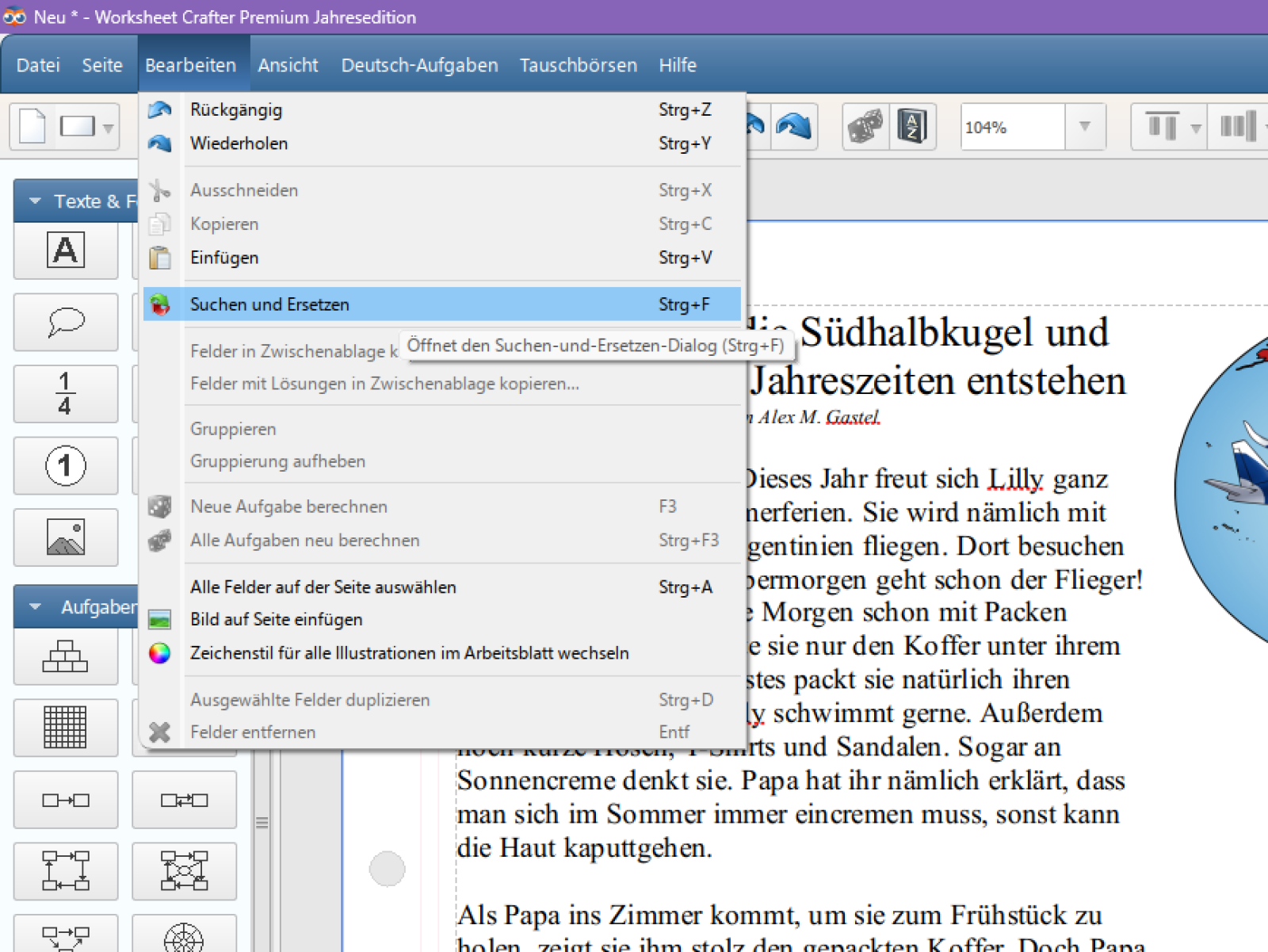
Task: Select the circled number one tool
Action: click(66, 465)
